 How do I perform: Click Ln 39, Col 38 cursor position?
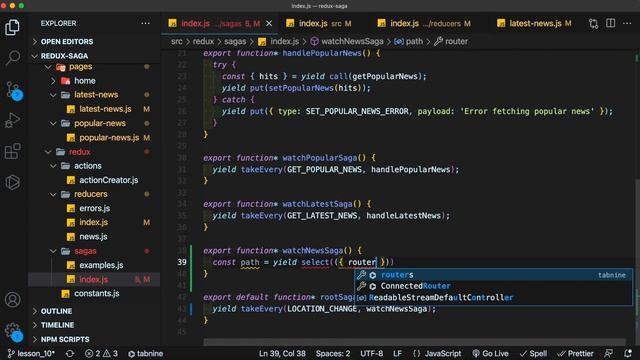tap(282, 354)
